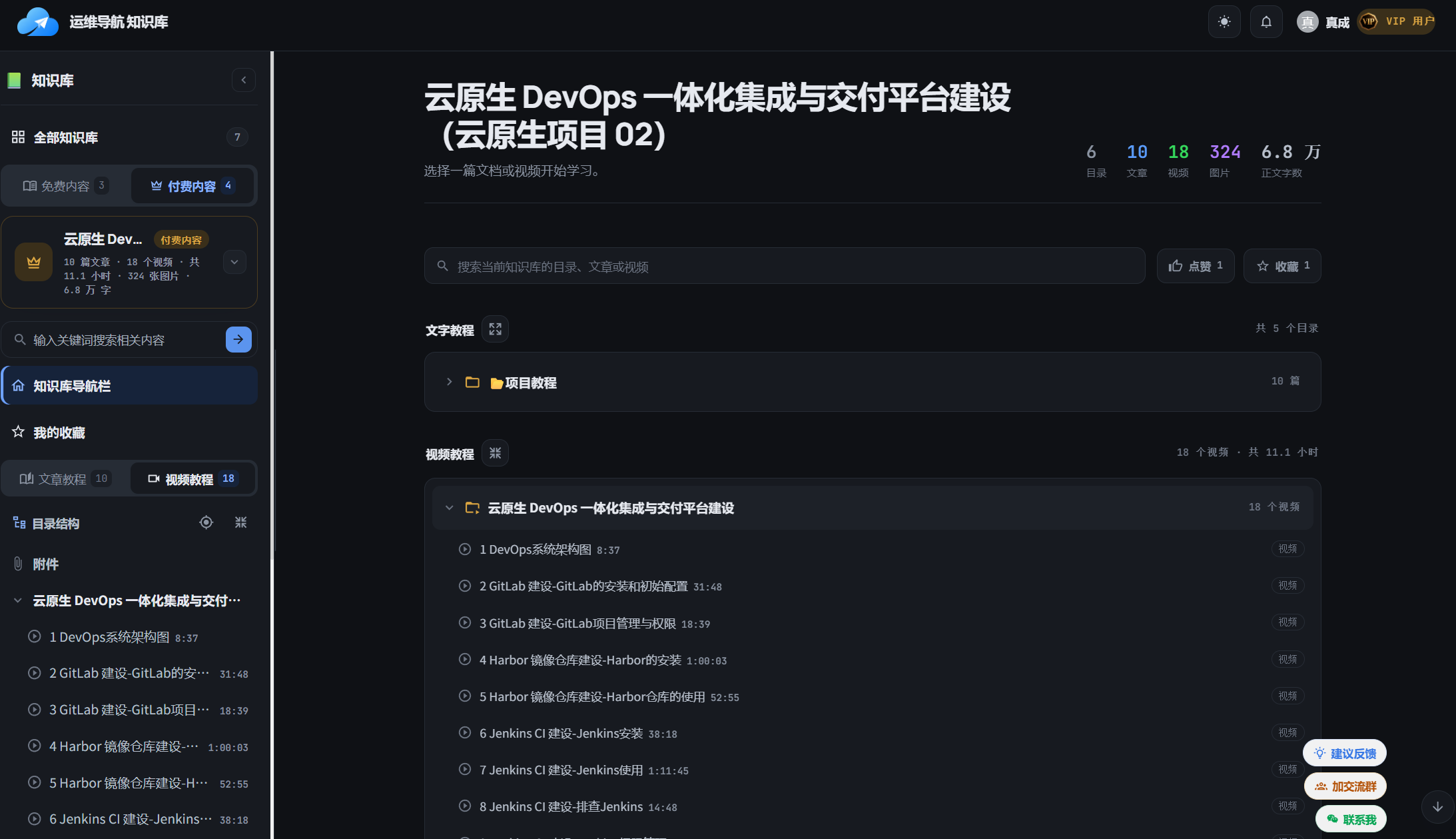Image resolution: width=1456 pixels, height=839 pixels.
Task: Click the 10 文章 stat
Action: tap(1137, 161)
